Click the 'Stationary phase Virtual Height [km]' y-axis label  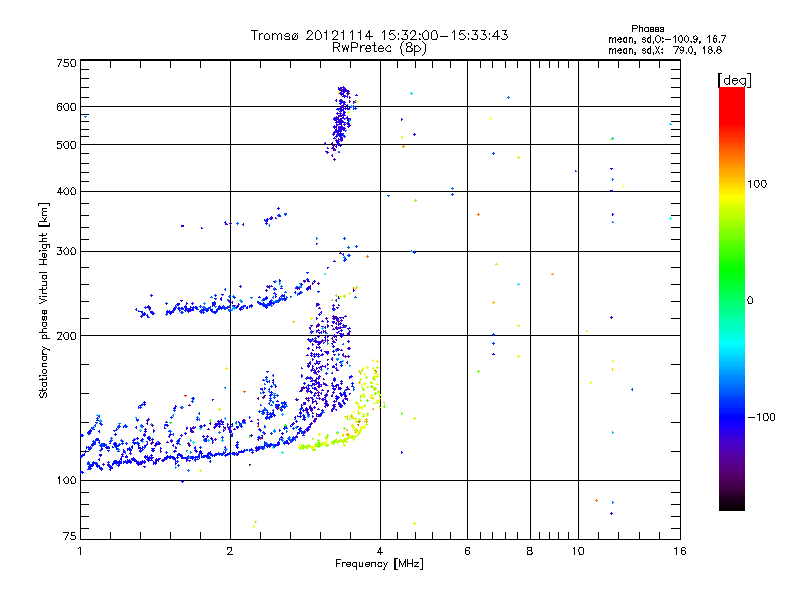coord(43,300)
